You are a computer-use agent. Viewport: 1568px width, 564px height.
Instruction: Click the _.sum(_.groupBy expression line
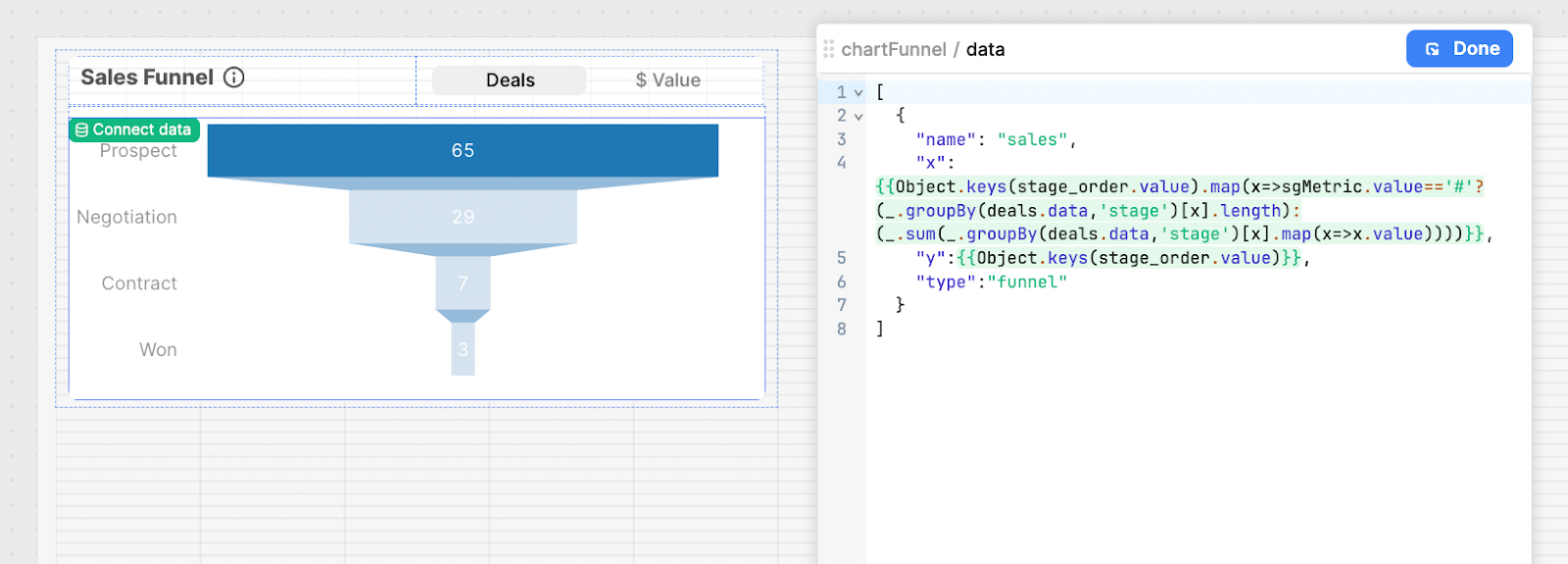[1184, 234]
